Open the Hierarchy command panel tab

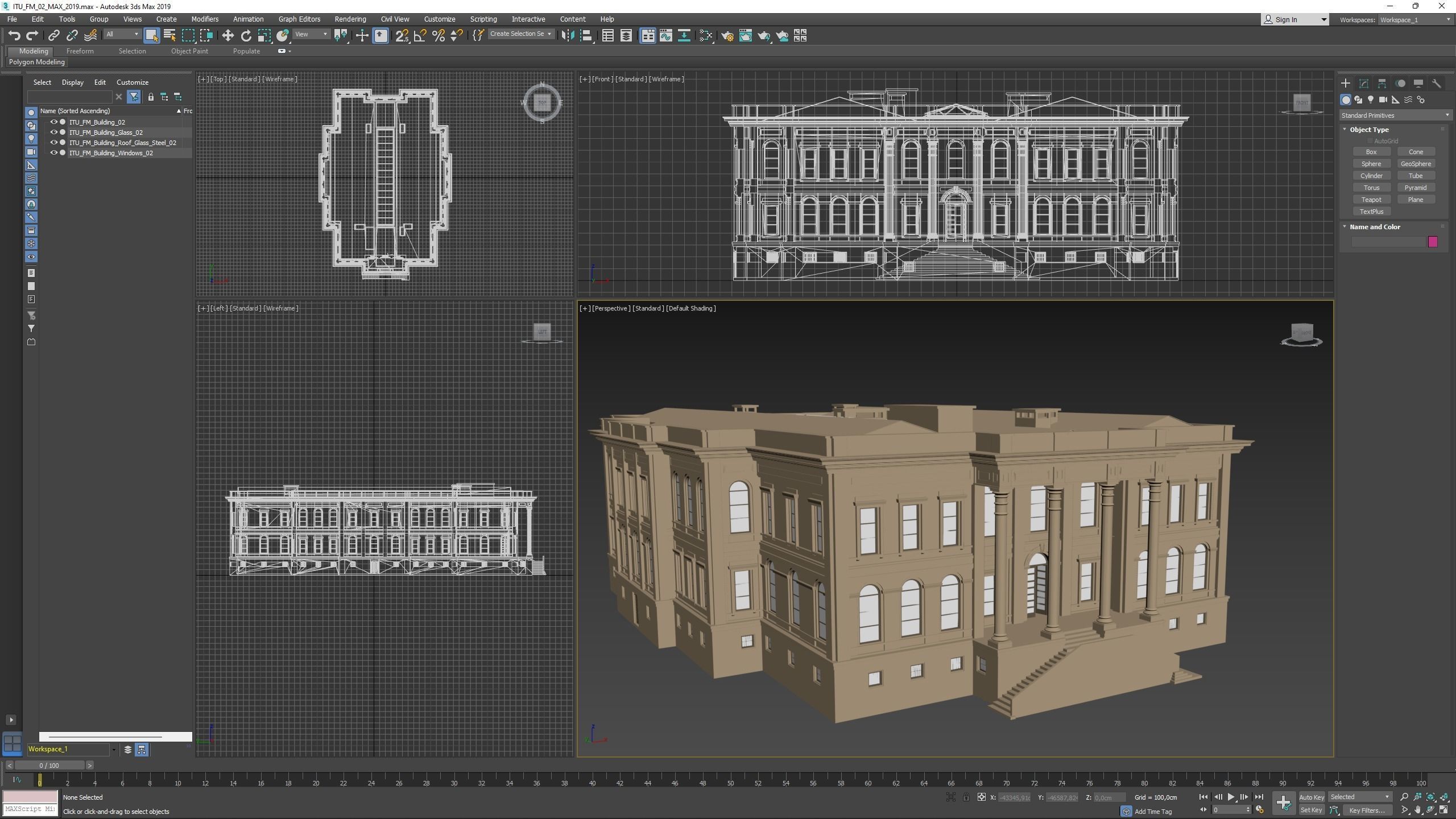coord(1381,84)
